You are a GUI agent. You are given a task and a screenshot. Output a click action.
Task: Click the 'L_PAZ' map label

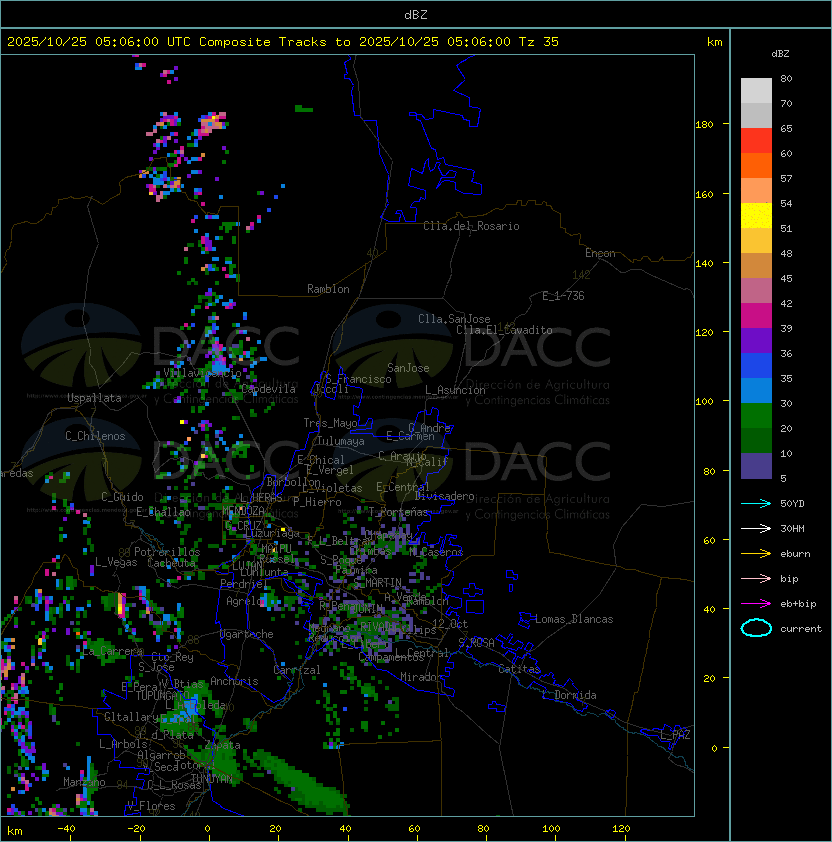tap(675, 735)
